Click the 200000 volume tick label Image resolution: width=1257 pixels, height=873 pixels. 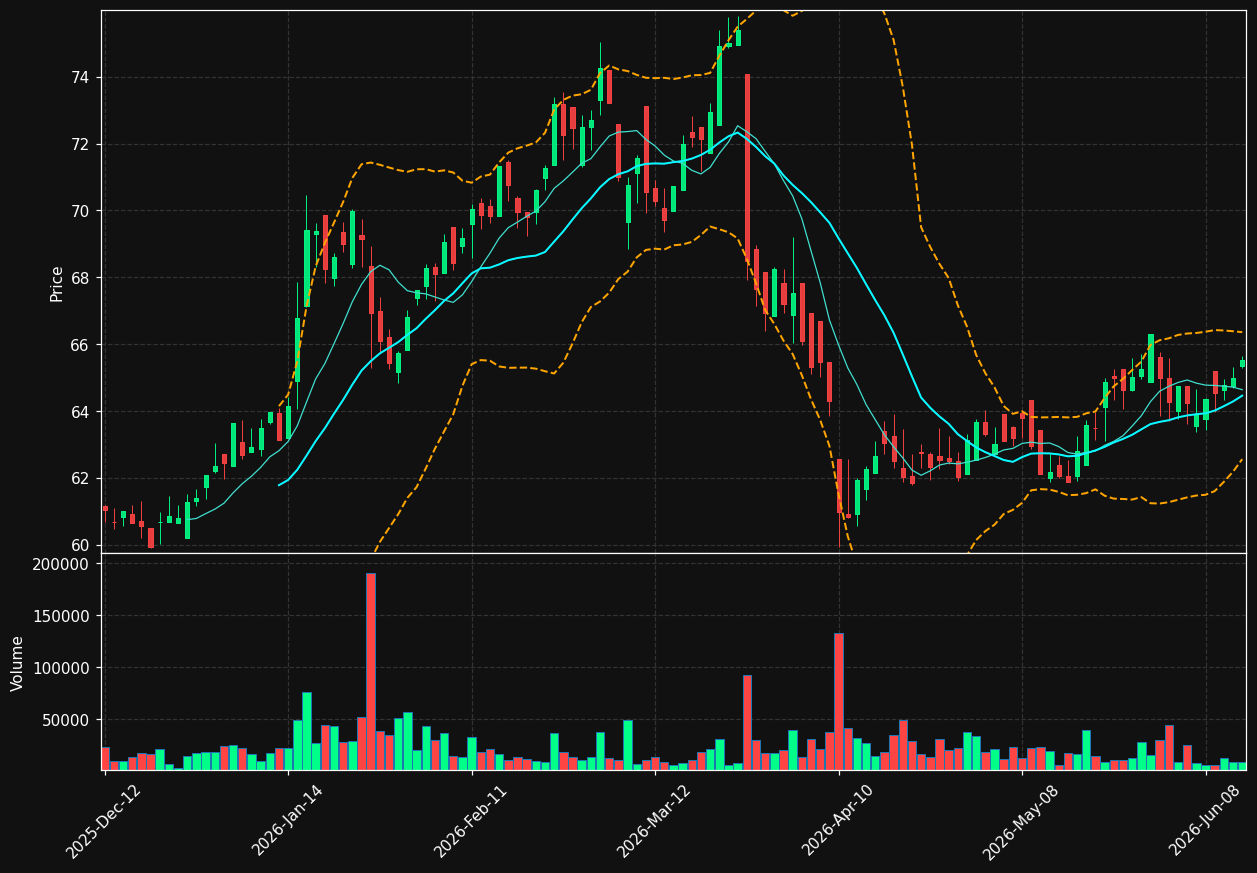[x=62, y=564]
